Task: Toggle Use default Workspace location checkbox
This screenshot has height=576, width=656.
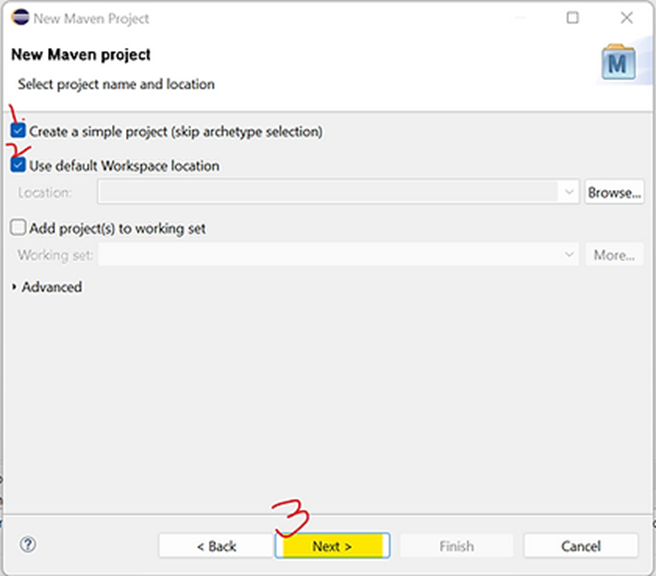Action: [18, 165]
